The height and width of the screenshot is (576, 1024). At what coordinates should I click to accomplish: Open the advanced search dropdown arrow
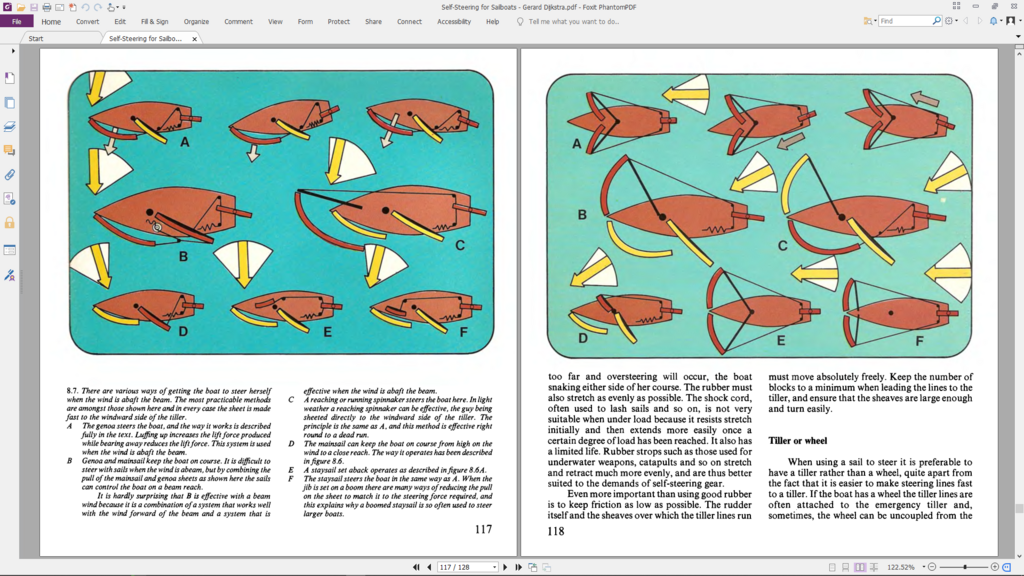point(875,21)
